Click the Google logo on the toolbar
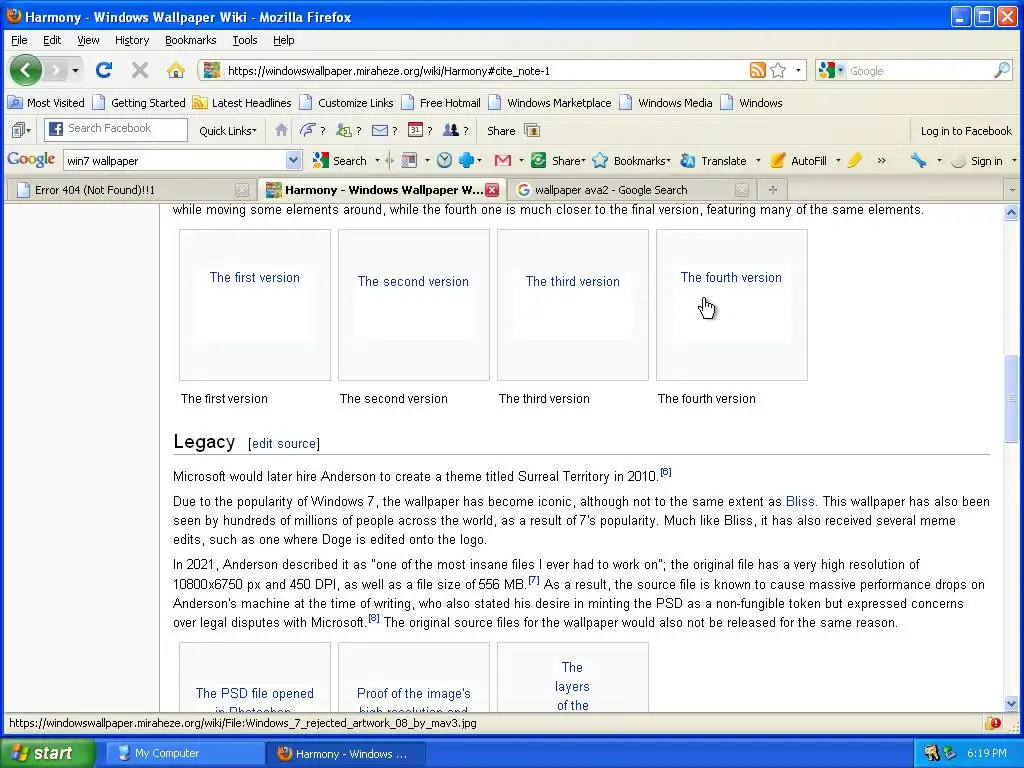Image resolution: width=1024 pixels, height=768 pixels. 31,159
